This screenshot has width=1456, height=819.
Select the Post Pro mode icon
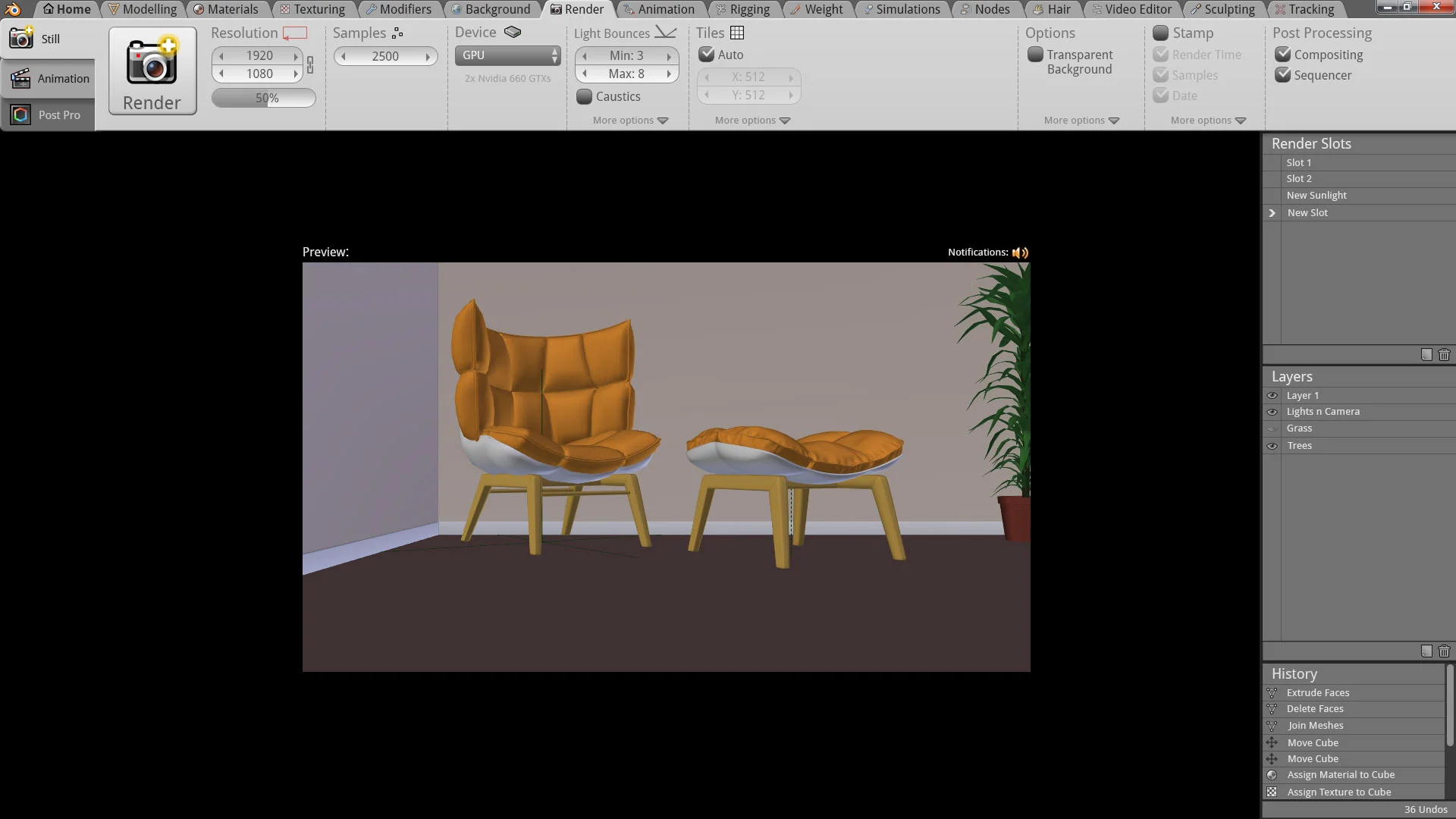(21, 115)
